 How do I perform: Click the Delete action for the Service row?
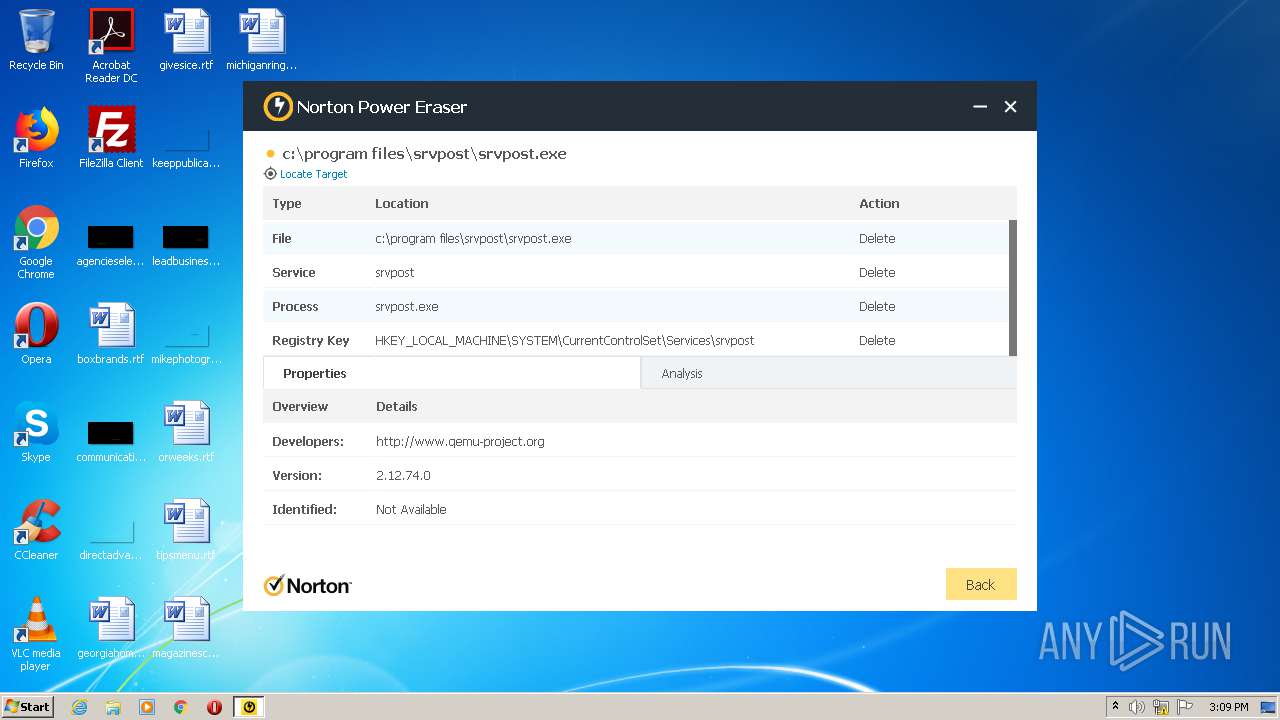tap(877, 273)
